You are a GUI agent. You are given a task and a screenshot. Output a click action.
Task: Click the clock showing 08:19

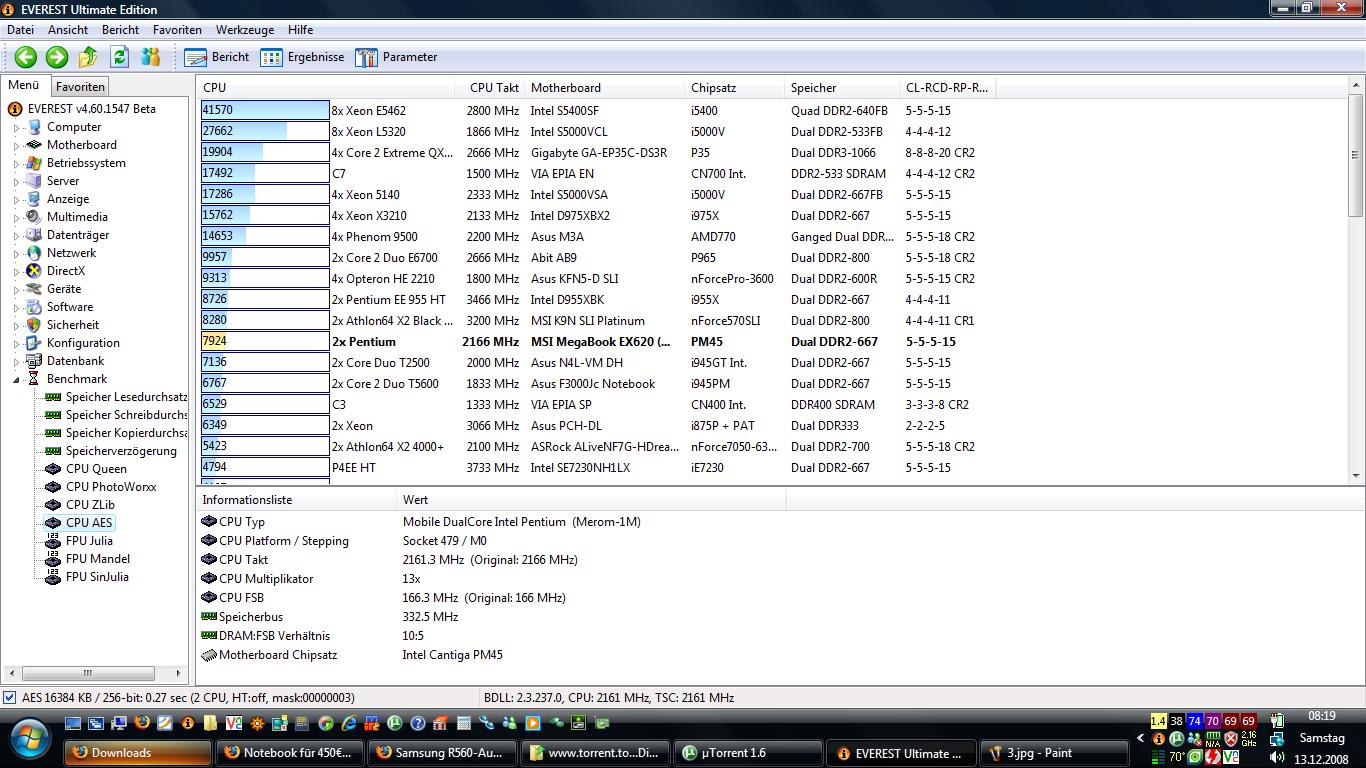click(1322, 716)
